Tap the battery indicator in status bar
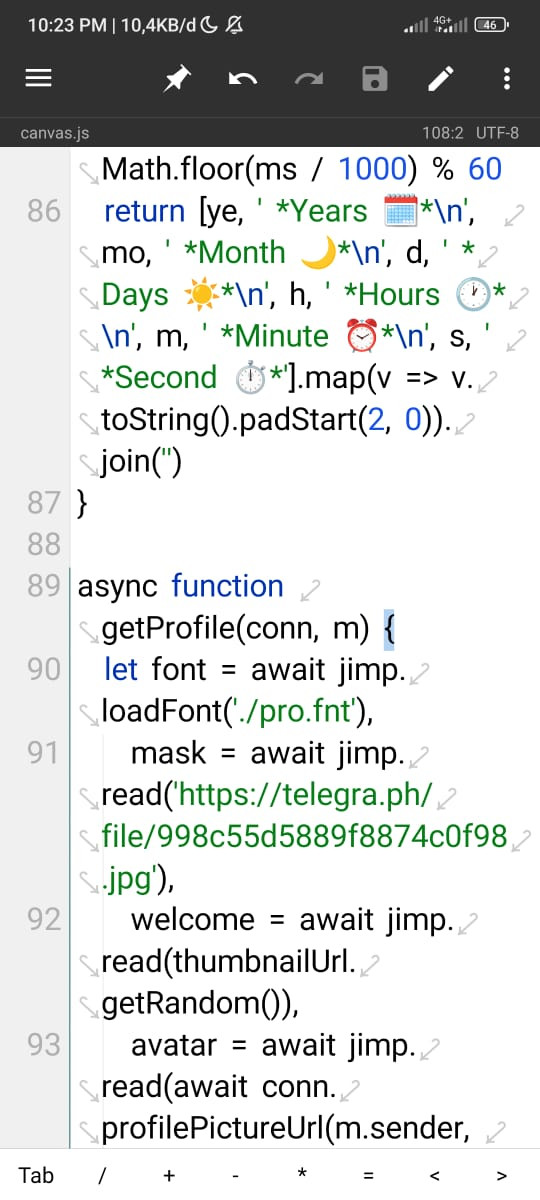 coord(493,24)
